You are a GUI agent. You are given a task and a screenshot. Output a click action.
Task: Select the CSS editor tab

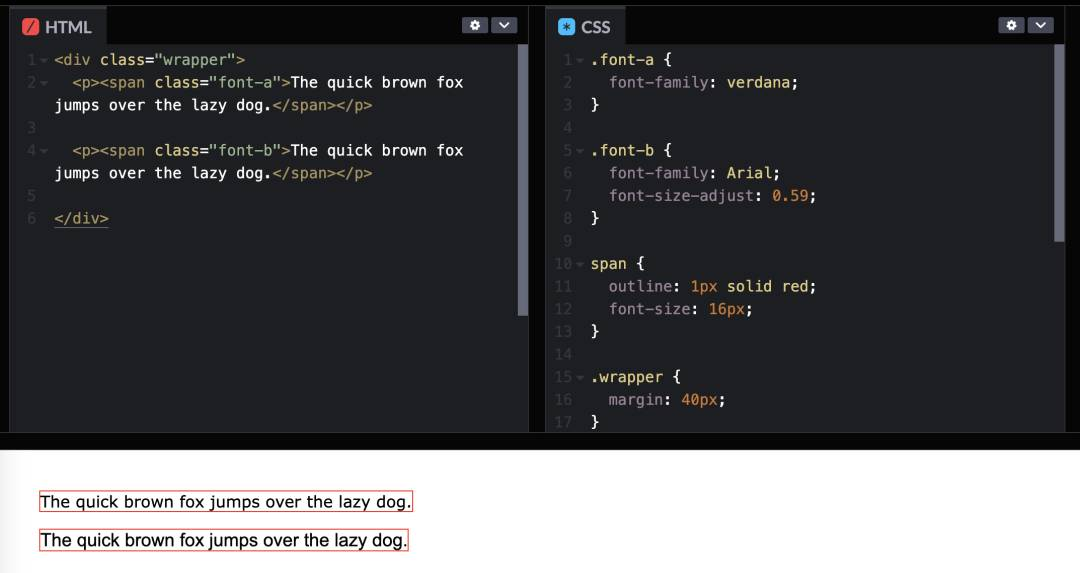point(585,27)
